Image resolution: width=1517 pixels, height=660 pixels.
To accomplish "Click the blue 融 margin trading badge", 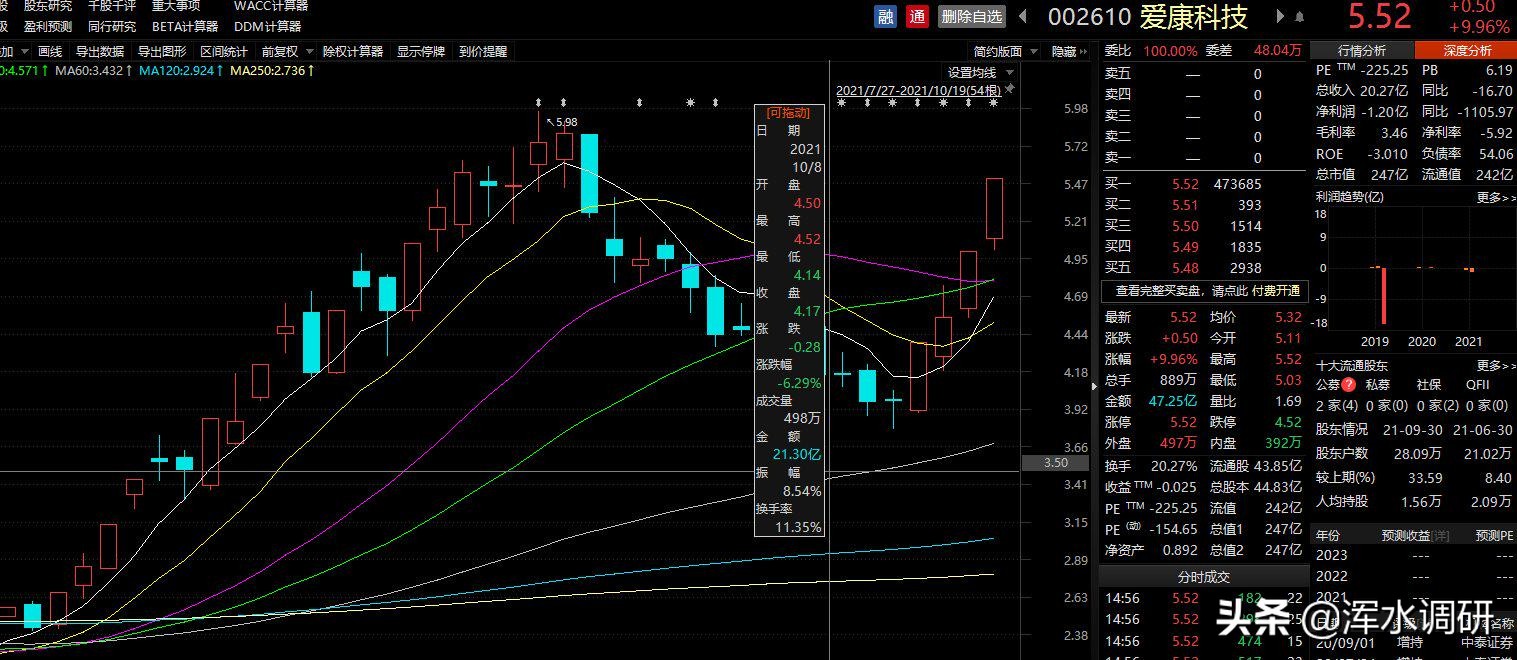I will pos(886,16).
